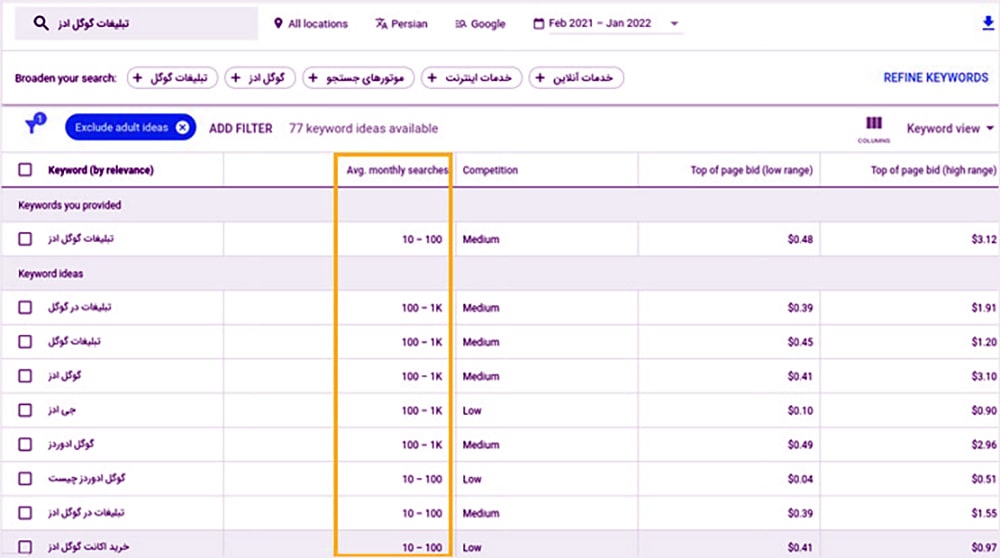Change the Persian language setting
This screenshot has width=1000, height=558.
(x=402, y=24)
